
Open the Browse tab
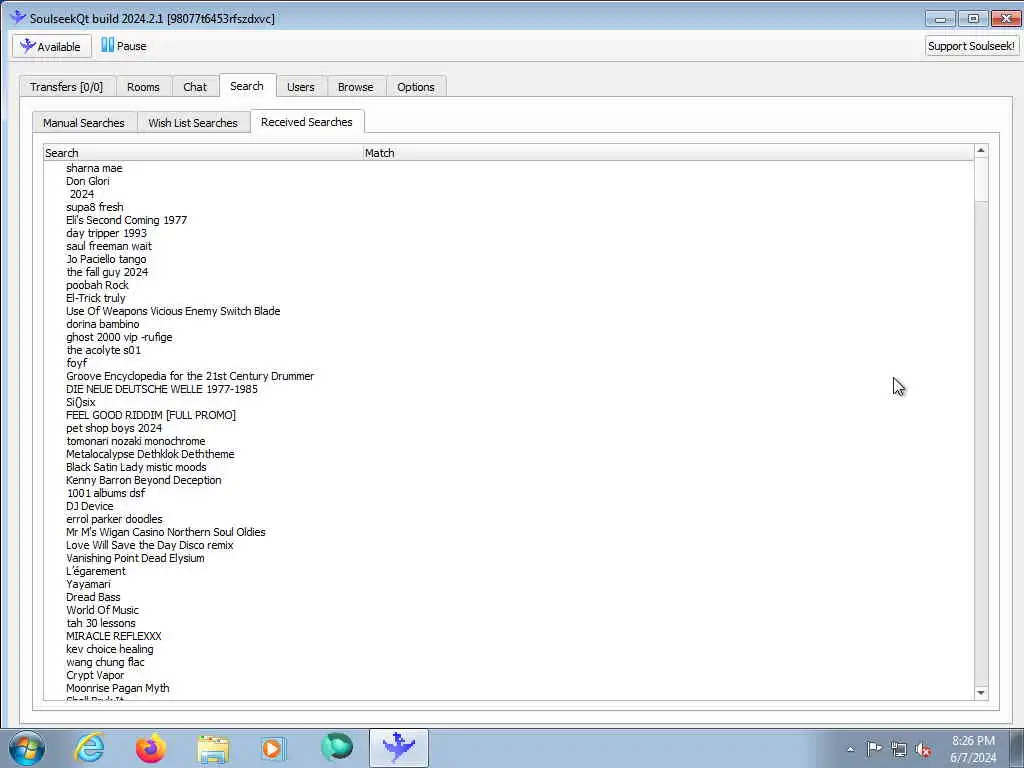click(x=355, y=87)
